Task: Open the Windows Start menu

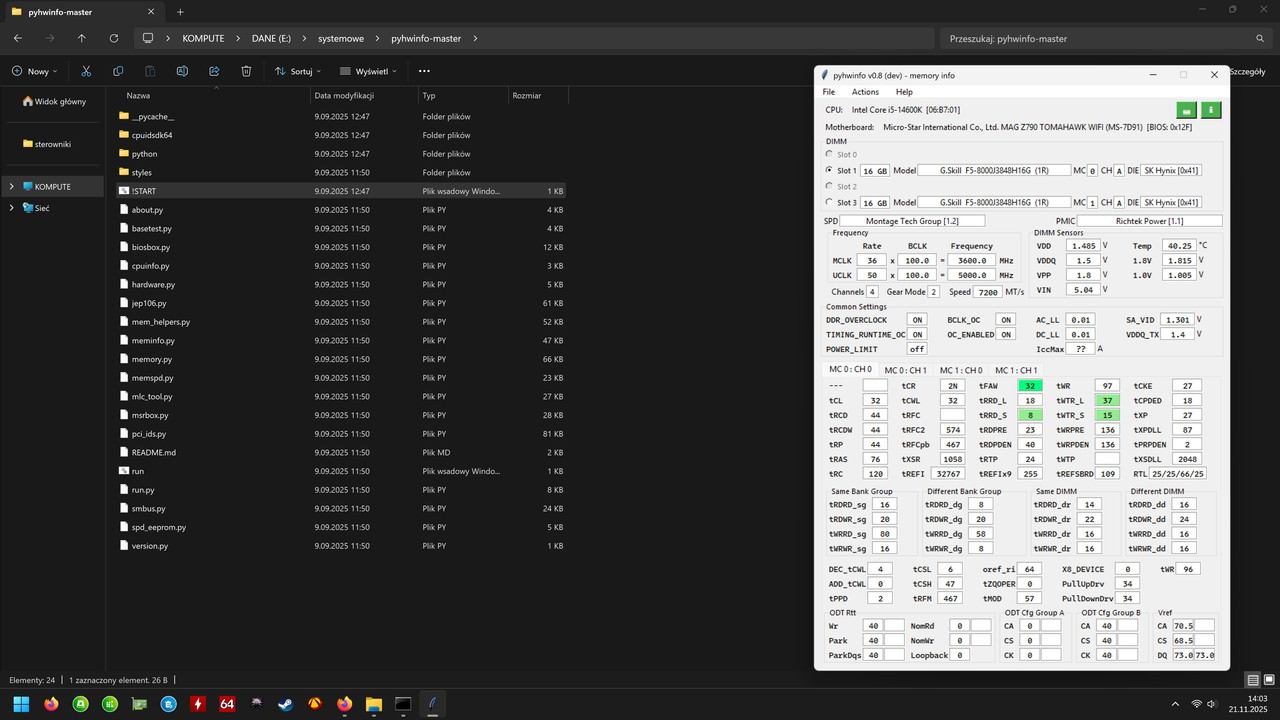Action: click(x=21, y=704)
